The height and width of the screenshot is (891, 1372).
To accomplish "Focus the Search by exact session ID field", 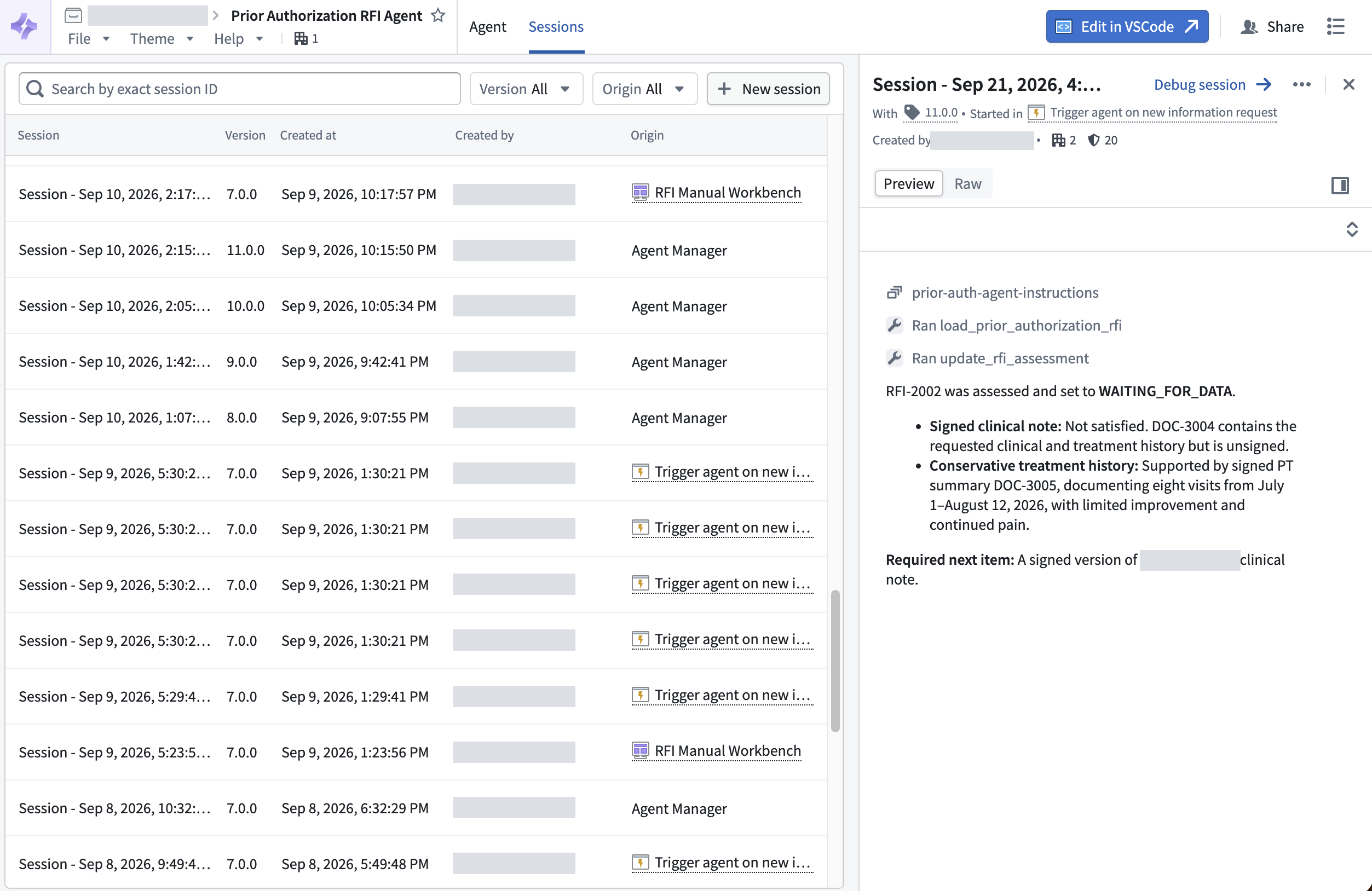I will coord(239,89).
